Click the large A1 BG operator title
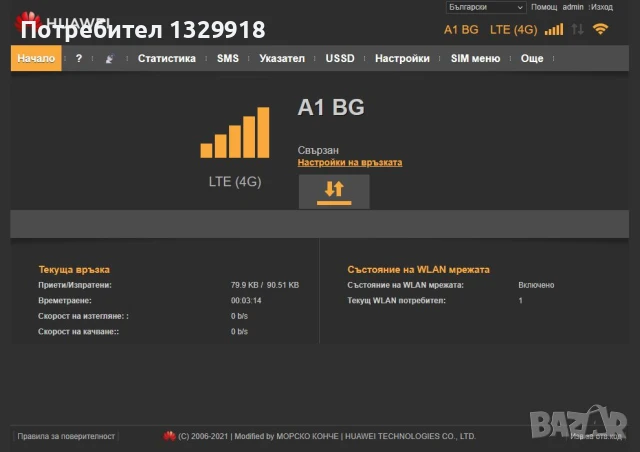Image resolution: width=640 pixels, height=452 pixels. 331,107
